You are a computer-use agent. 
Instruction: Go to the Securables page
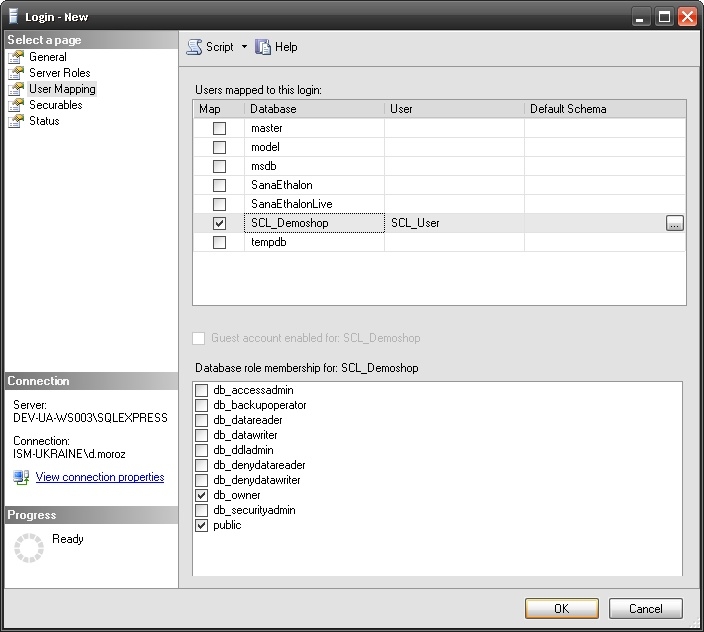56,105
